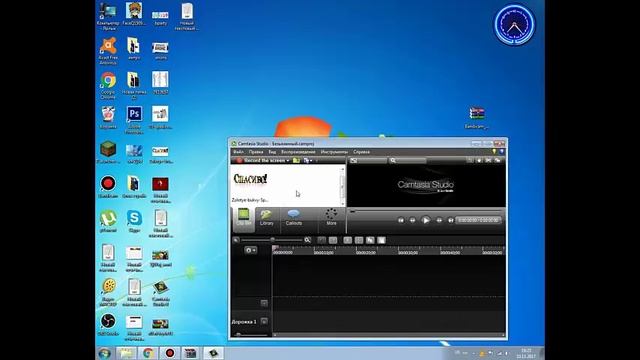Click the timecode display next to playback controls

click(478, 220)
